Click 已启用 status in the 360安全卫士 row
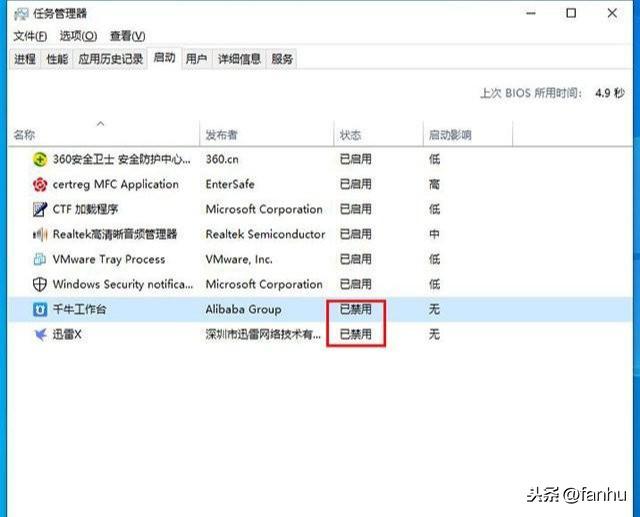Viewport: 640px width, 517px height. (356, 159)
